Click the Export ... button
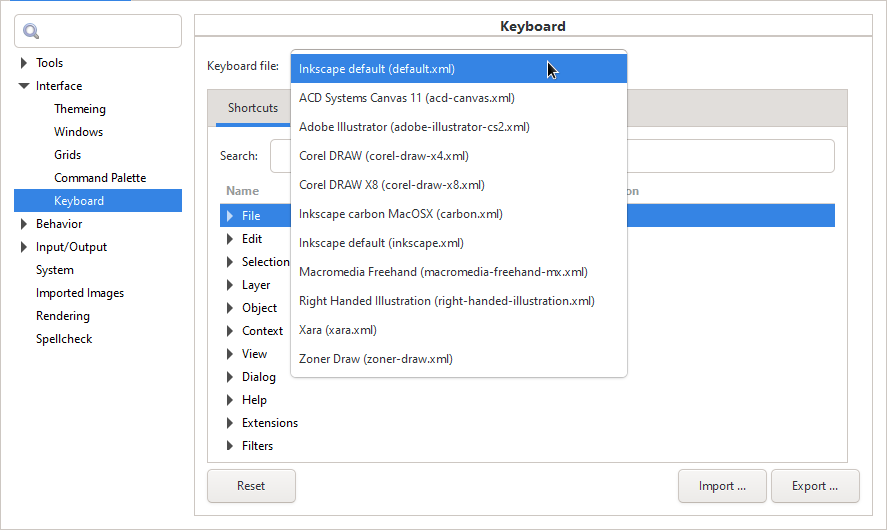Viewport: 887px width, 530px height. [x=815, y=486]
